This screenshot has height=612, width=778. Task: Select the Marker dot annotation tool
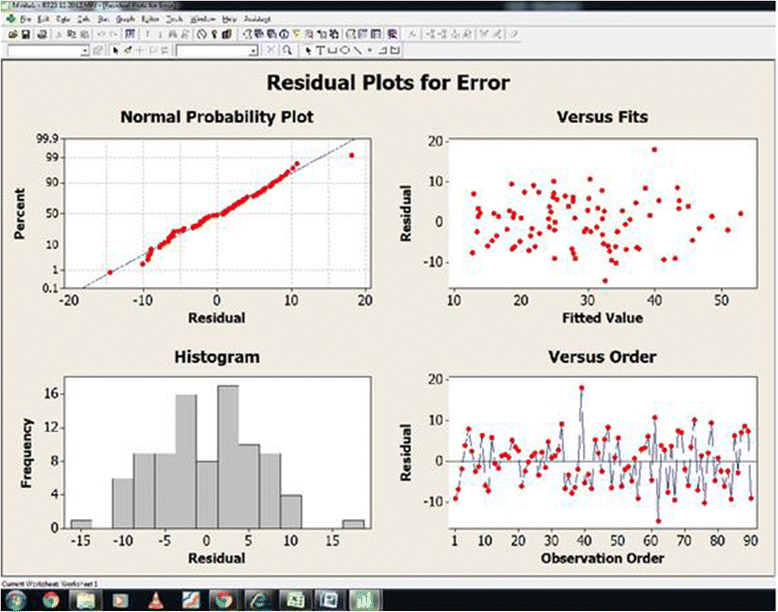(370, 50)
